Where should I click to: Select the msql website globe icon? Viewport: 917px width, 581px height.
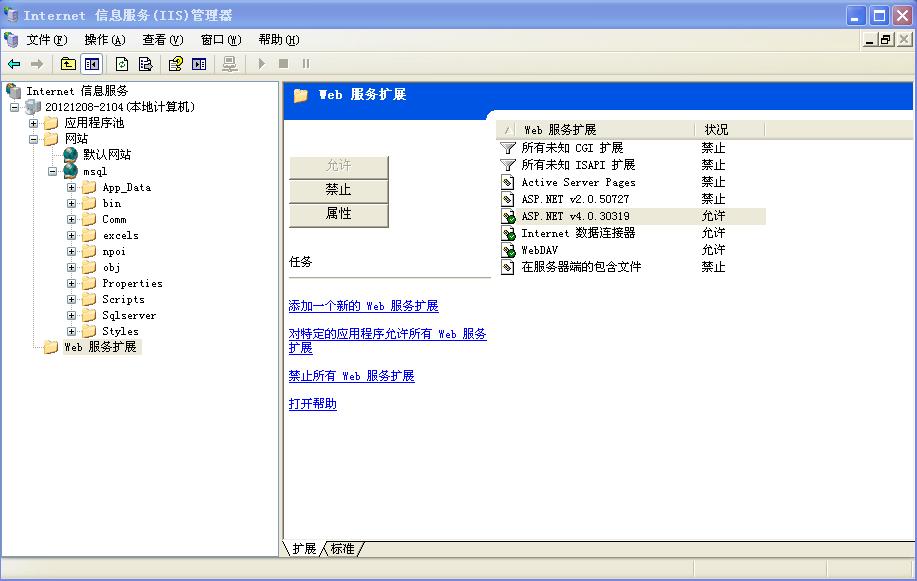pyautogui.click(x=71, y=171)
